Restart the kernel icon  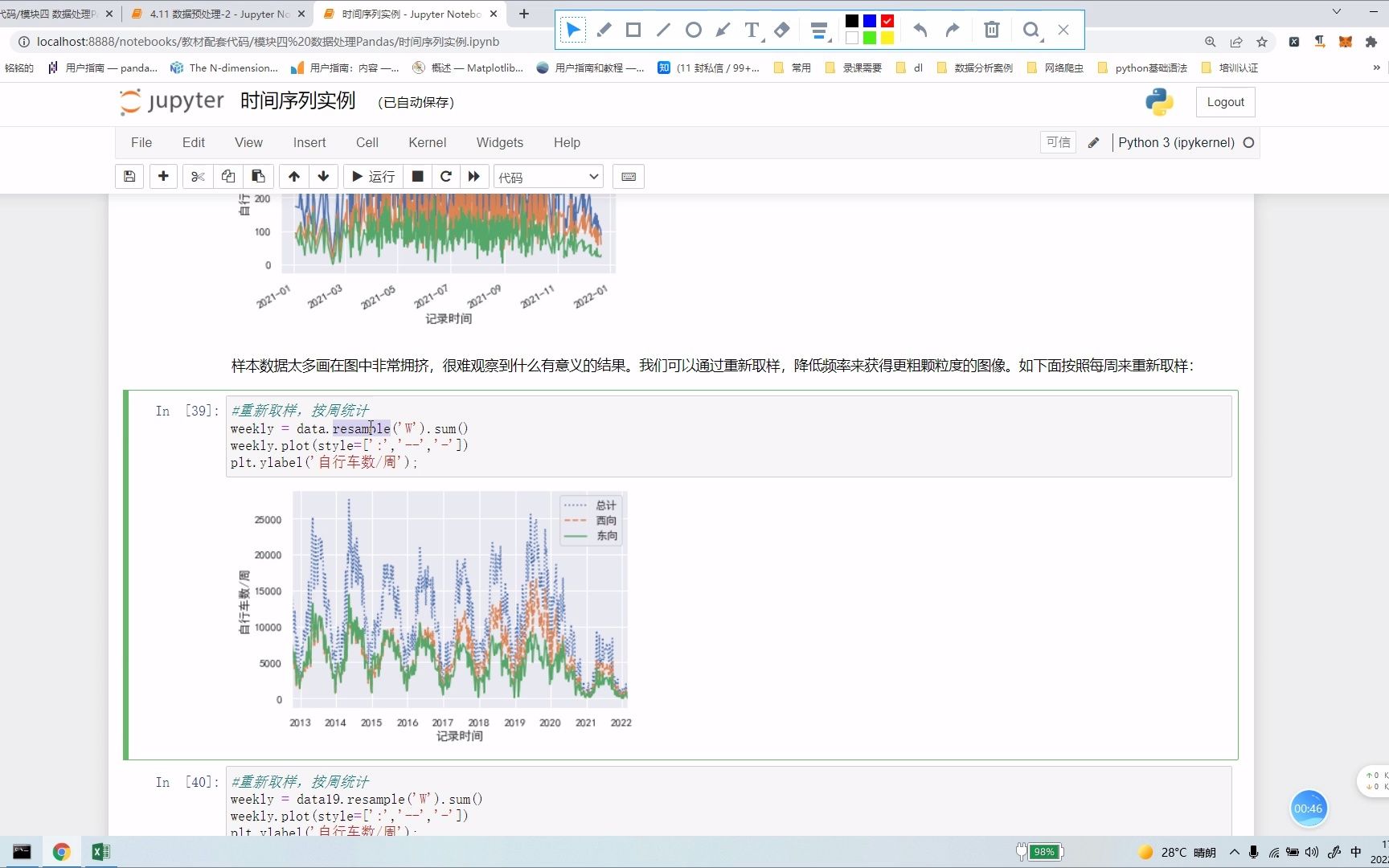coord(446,177)
